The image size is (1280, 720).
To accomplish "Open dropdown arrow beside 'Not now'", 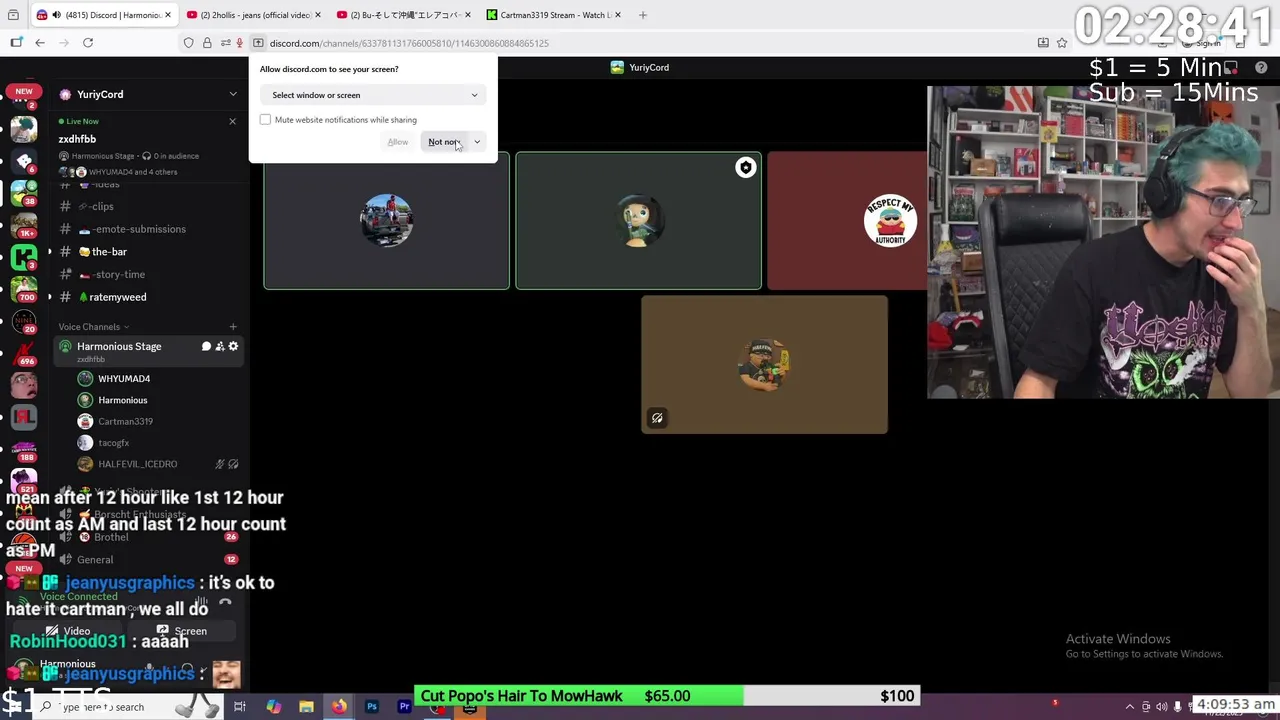I will (477, 142).
